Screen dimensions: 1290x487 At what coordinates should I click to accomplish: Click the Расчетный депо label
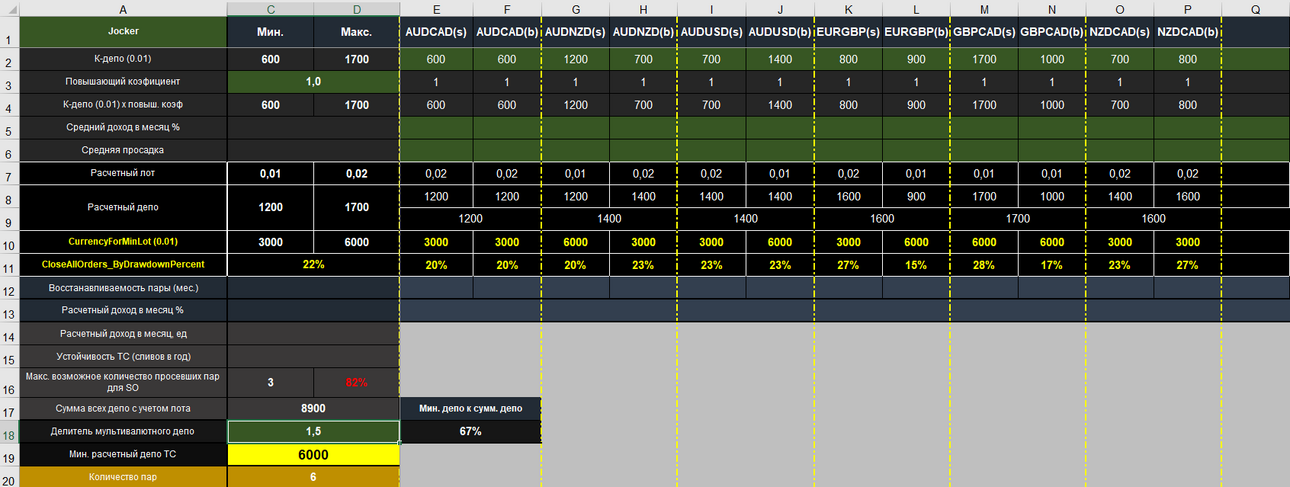(x=123, y=208)
